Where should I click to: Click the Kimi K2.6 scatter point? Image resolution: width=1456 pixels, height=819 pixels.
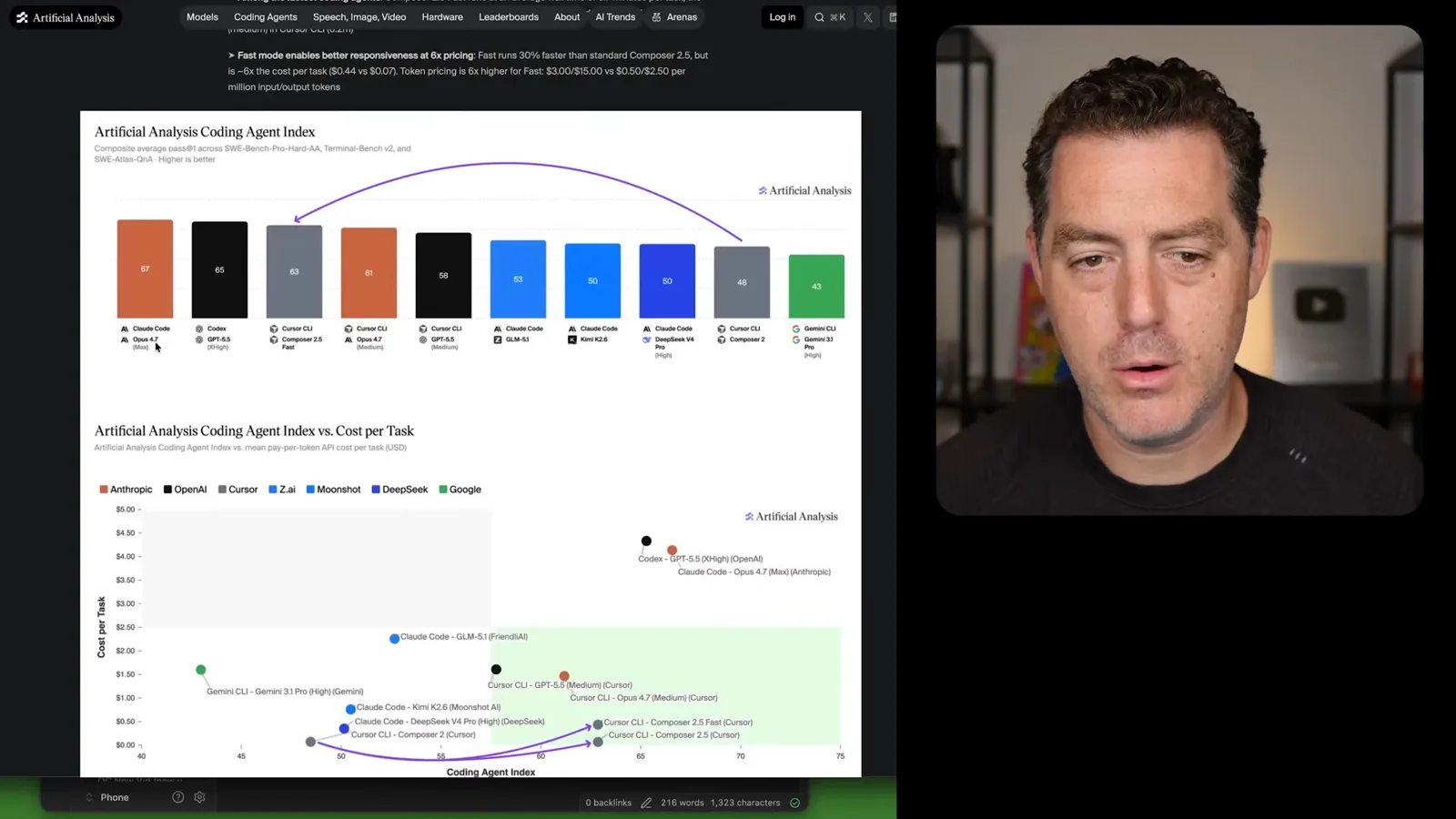tap(350, 709)
